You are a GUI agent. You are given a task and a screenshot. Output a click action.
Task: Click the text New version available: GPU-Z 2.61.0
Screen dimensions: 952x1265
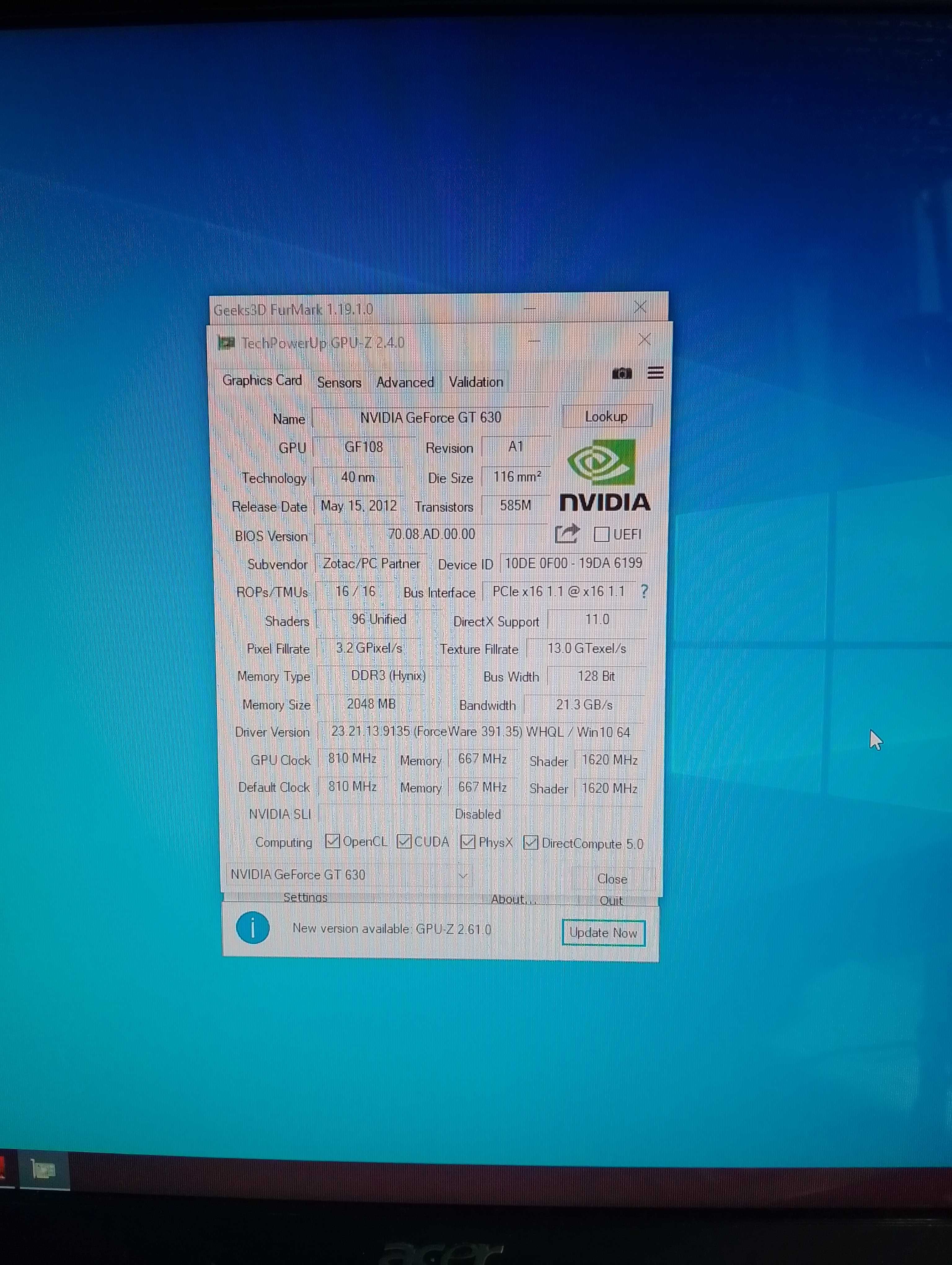(x=392, y=929)
